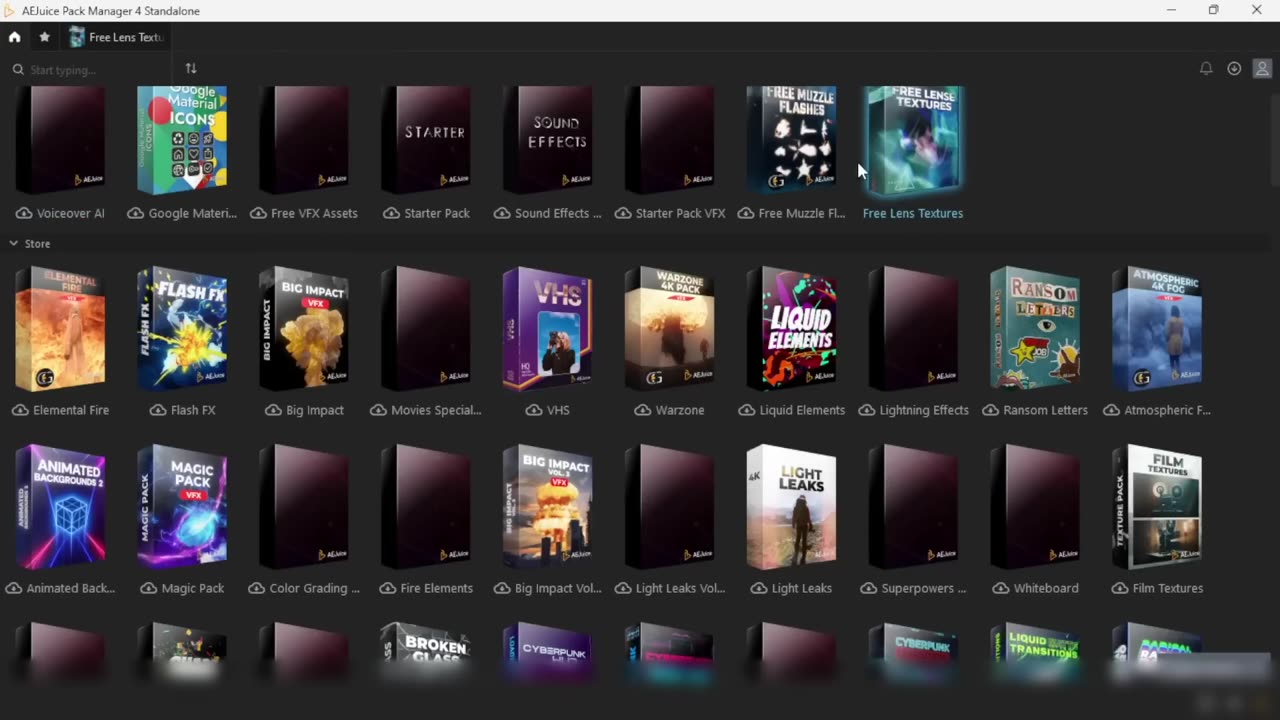Open the downloads manager icon
This screenshot has height=720, width=1280.
[x=1234, y=69]
